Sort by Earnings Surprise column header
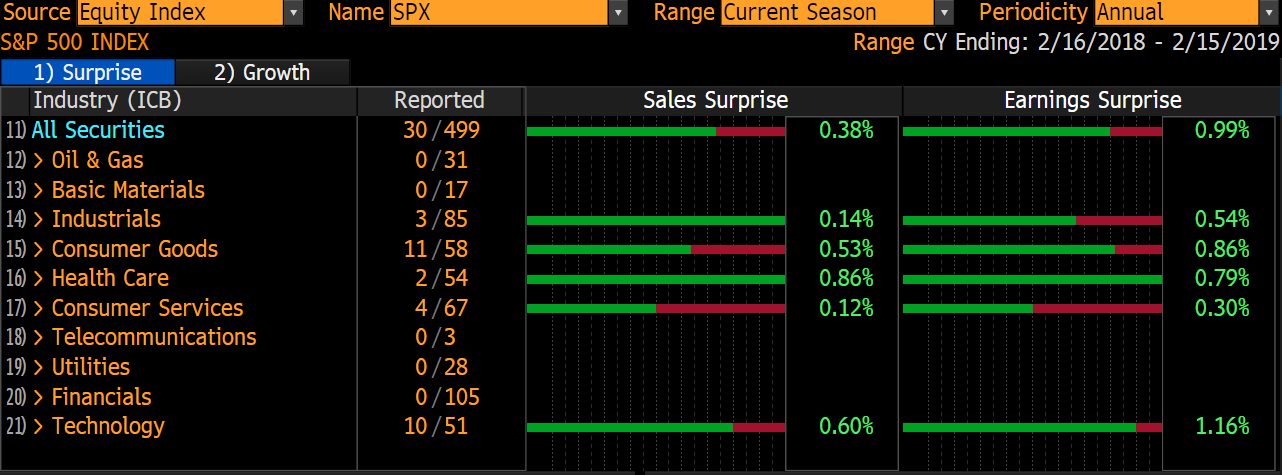This screenshot has height=475, width=1282. pos(1092,100)
